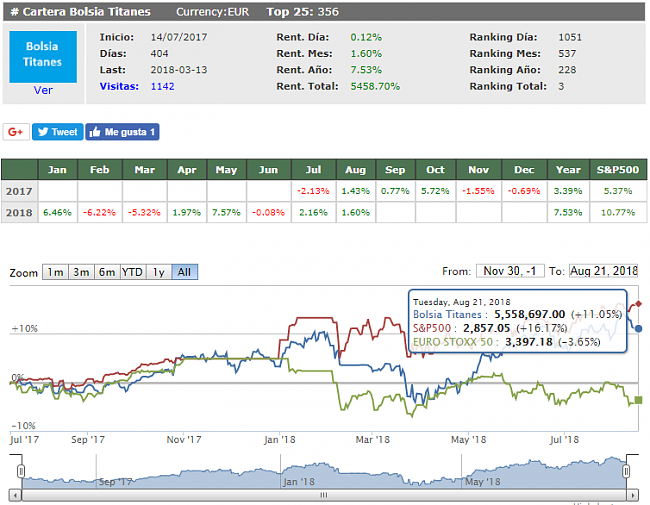The height and width of the screenshot is (505, 650).
Task: Click the Year column header
Action: (568, 170)
